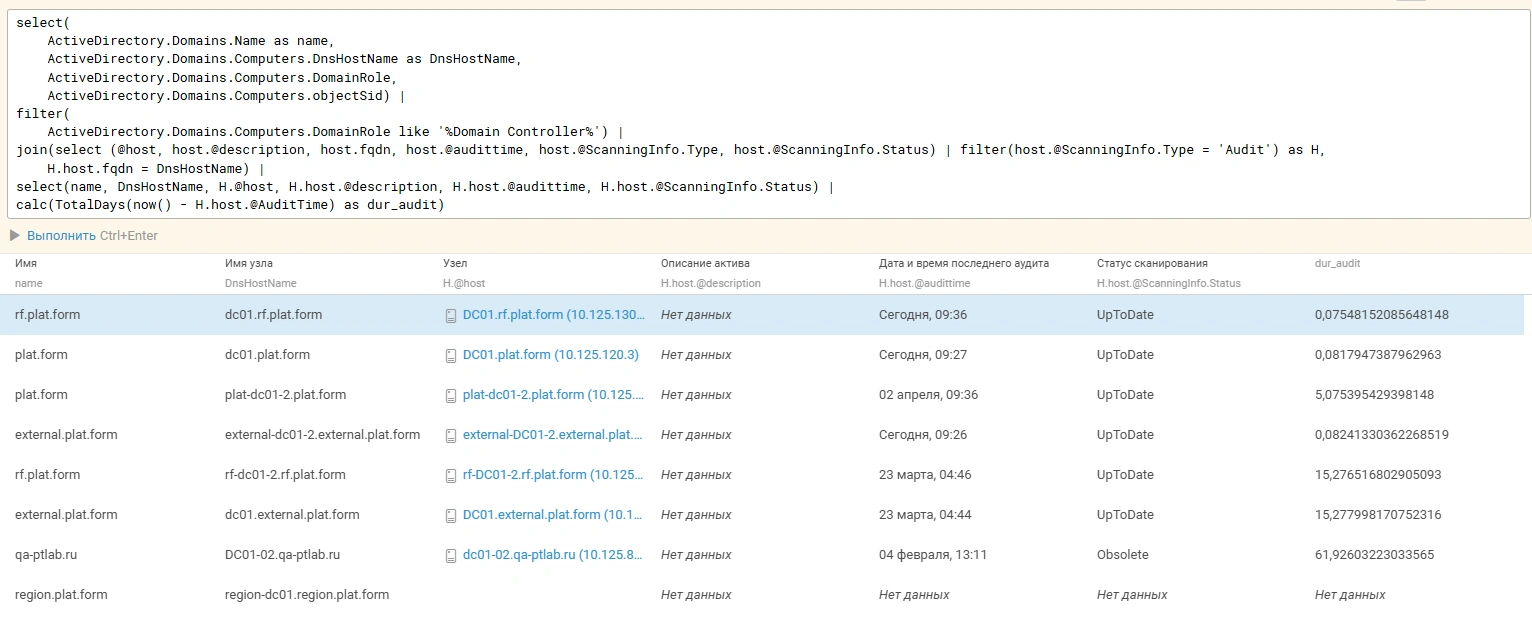Viewport: 1532px width, 634px height.
Task: Select the dc01.plat.form DnsHostName cell
Action: 268,355
